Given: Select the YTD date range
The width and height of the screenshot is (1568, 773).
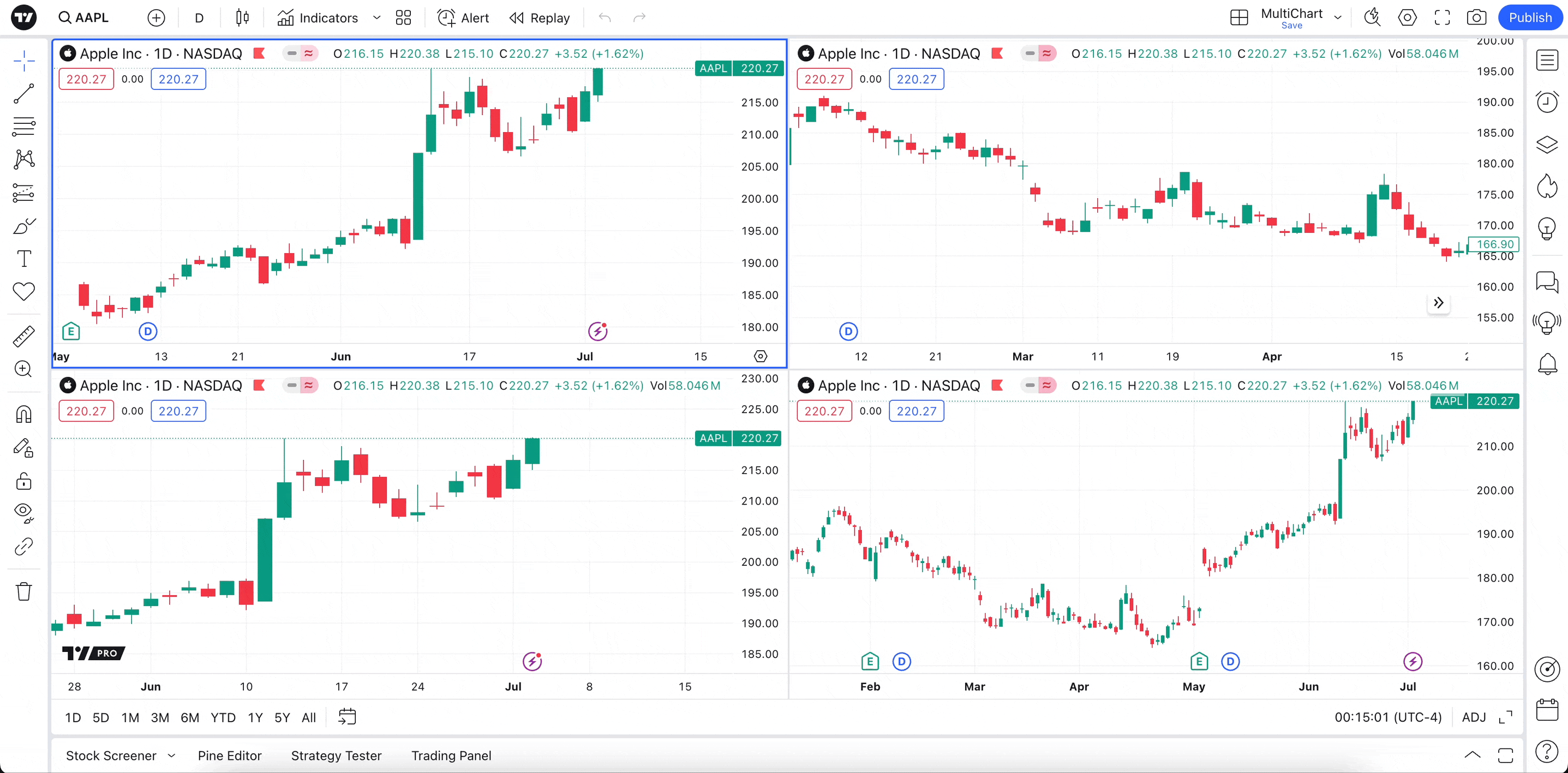Looking at the screenshot, I should pos(223,717).
